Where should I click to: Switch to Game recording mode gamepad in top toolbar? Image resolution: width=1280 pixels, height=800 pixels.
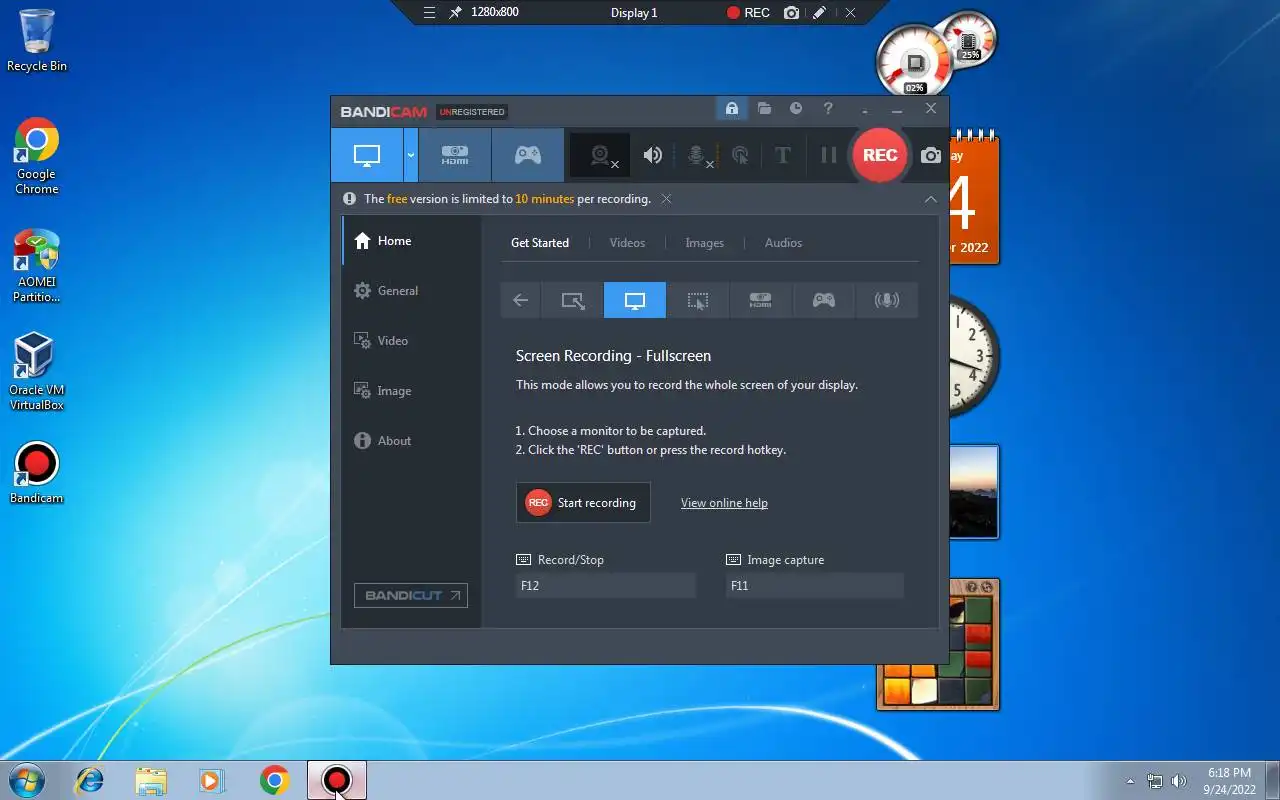click(x=527, y=155)
